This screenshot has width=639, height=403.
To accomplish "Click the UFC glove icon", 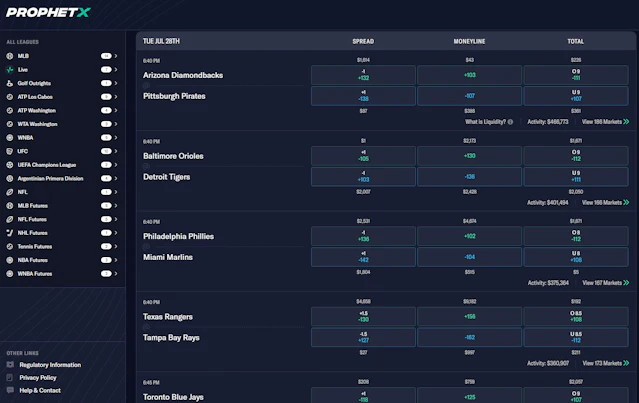I will click(10, 151).
